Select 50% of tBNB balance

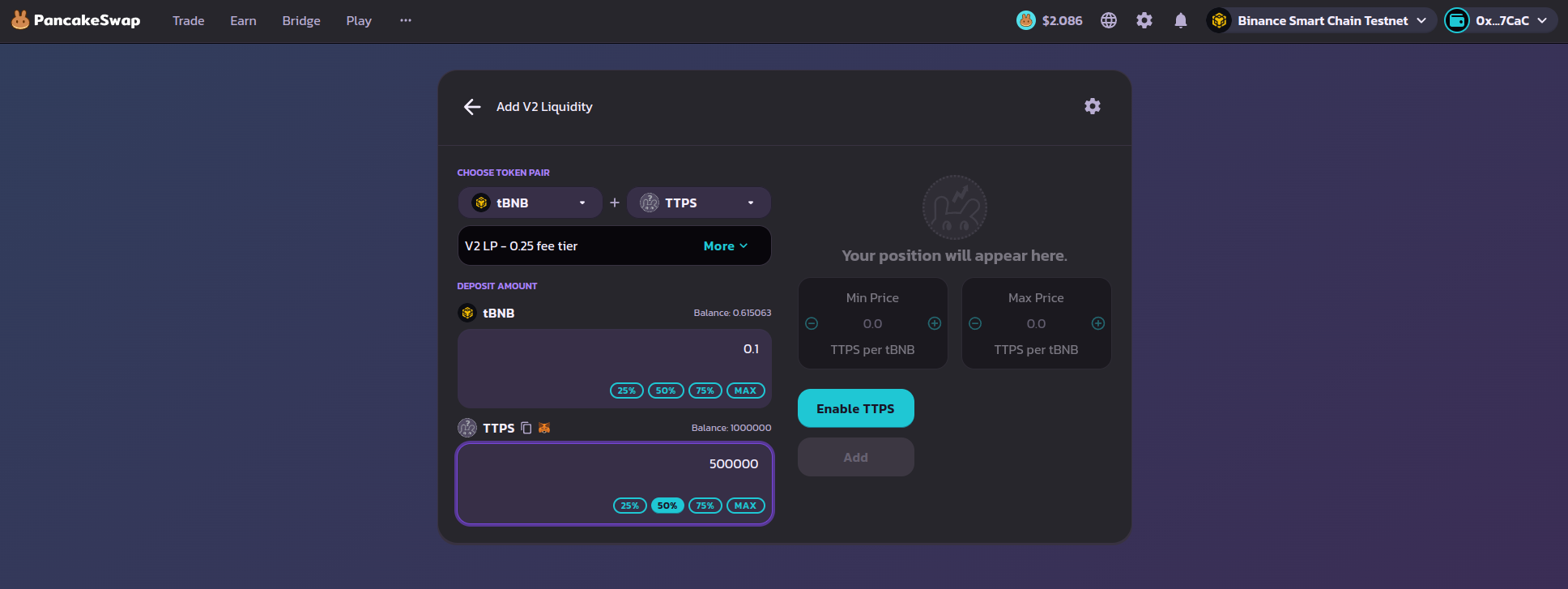tap(666, 391)
